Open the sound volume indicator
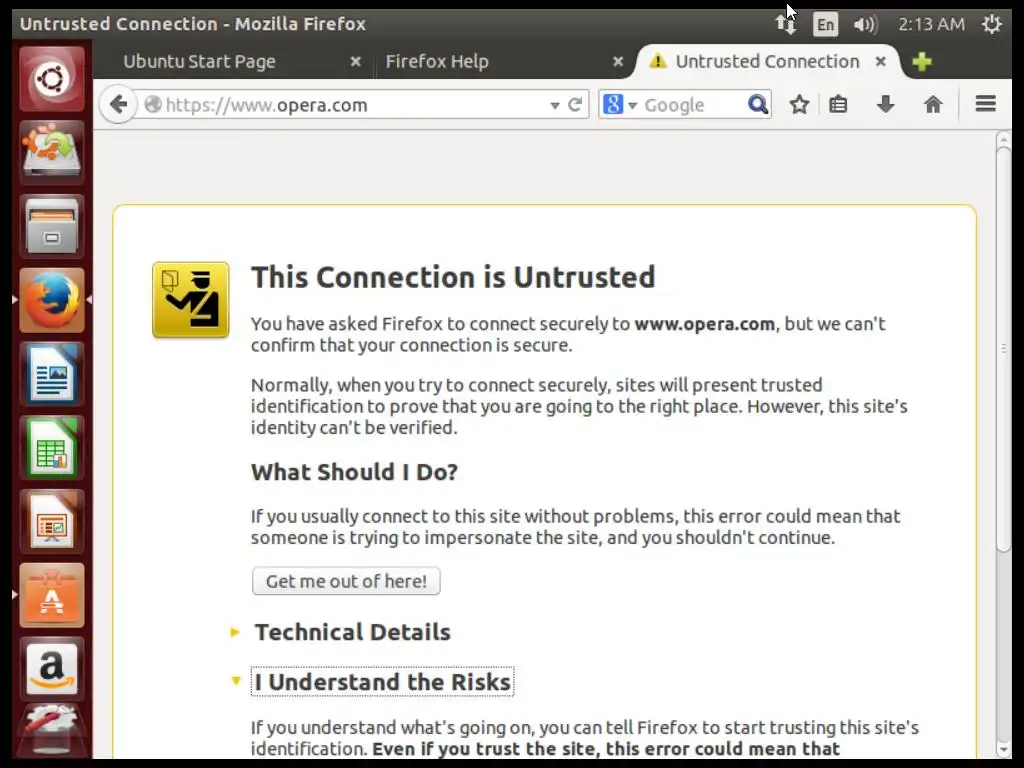The width and height of the screenshot is (1024, 768). [x=865, y=25]
